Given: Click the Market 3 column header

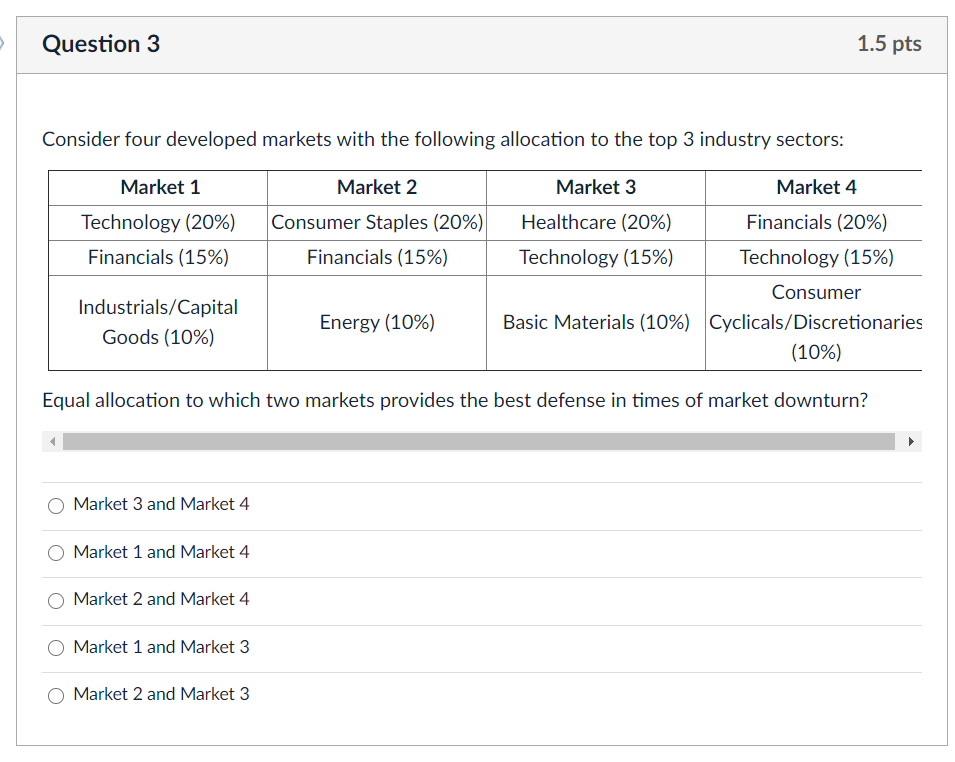Looking at the screenshot, I should [596, 188].
